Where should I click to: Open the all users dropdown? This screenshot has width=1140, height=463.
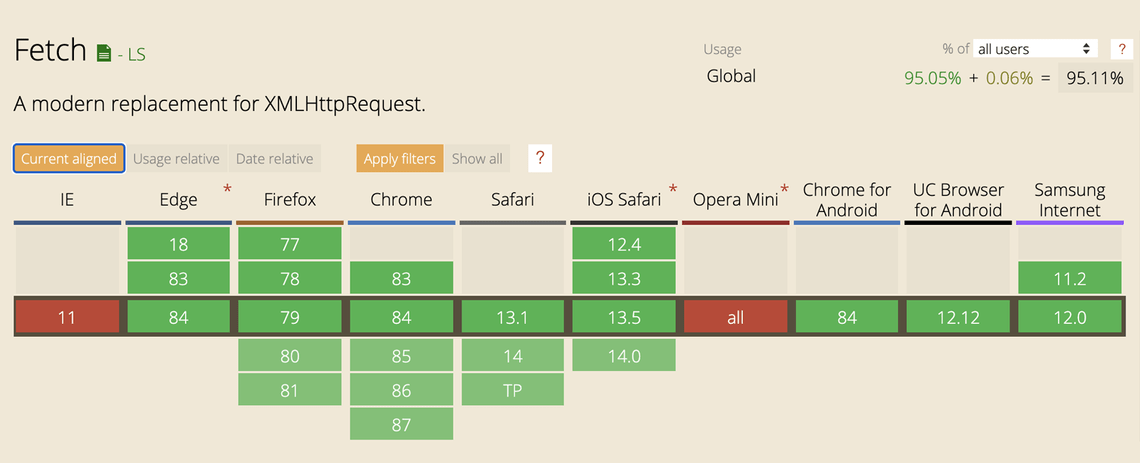(x=1035, y=49)
